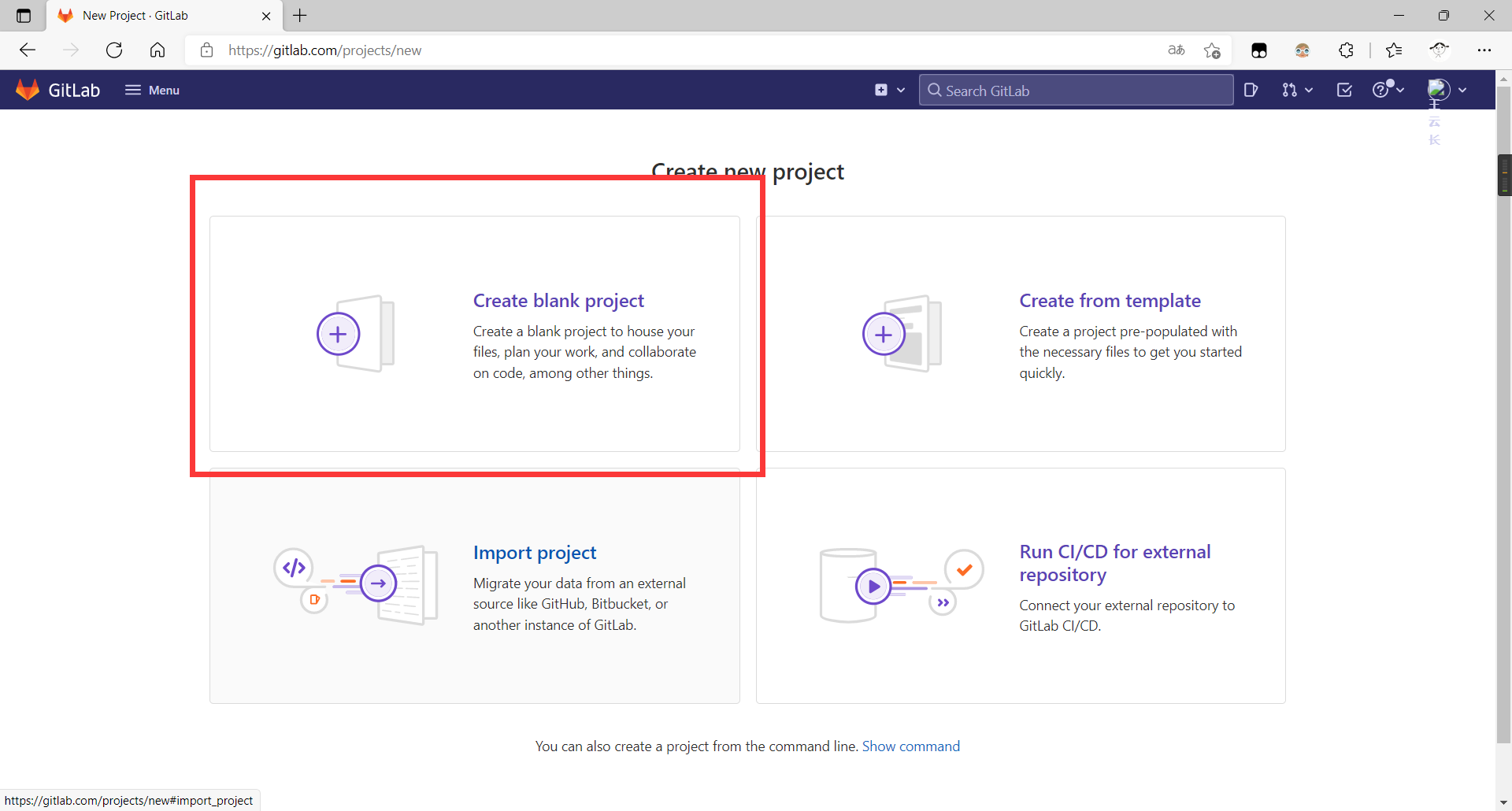Open a new browser tab
Viewport: 1512px width, 811px height.
300,16
